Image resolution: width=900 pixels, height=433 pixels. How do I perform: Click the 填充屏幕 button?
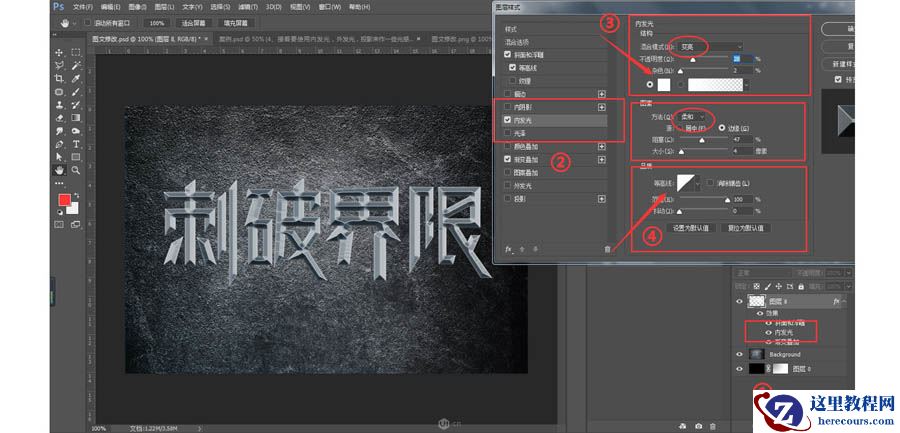(x=235, y=24)
